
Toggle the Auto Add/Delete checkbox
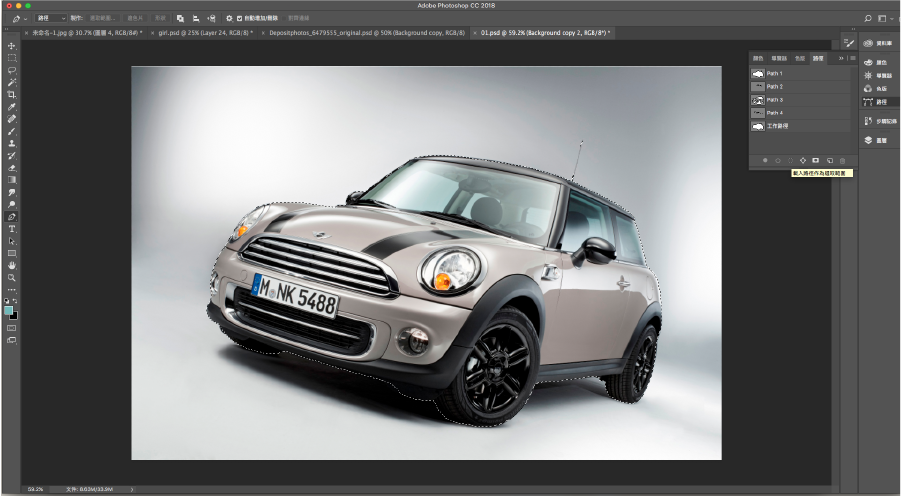(239, 18)
